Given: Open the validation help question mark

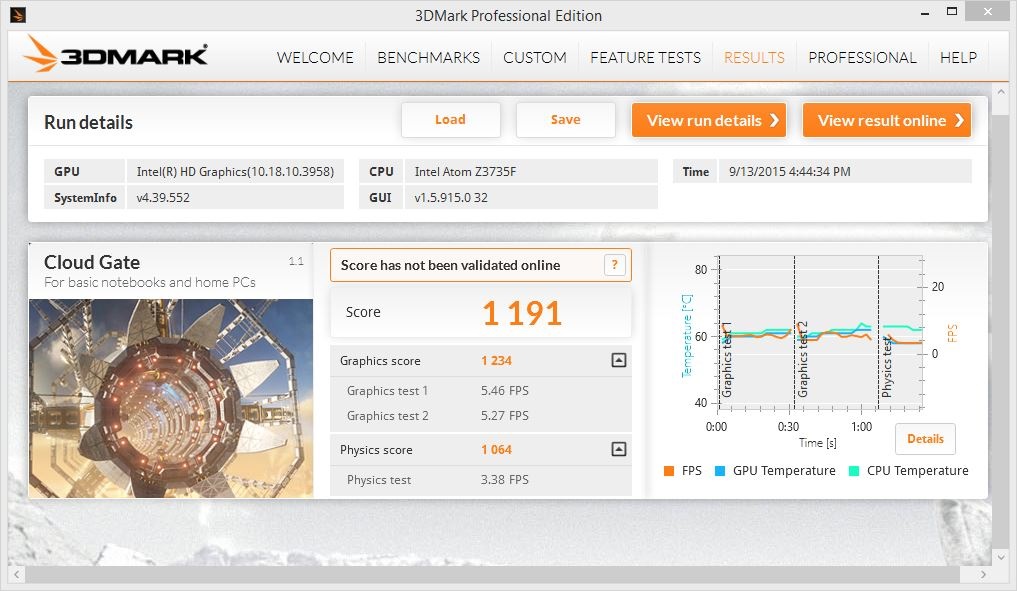Looking at the screenshot, I should (615, 265).
